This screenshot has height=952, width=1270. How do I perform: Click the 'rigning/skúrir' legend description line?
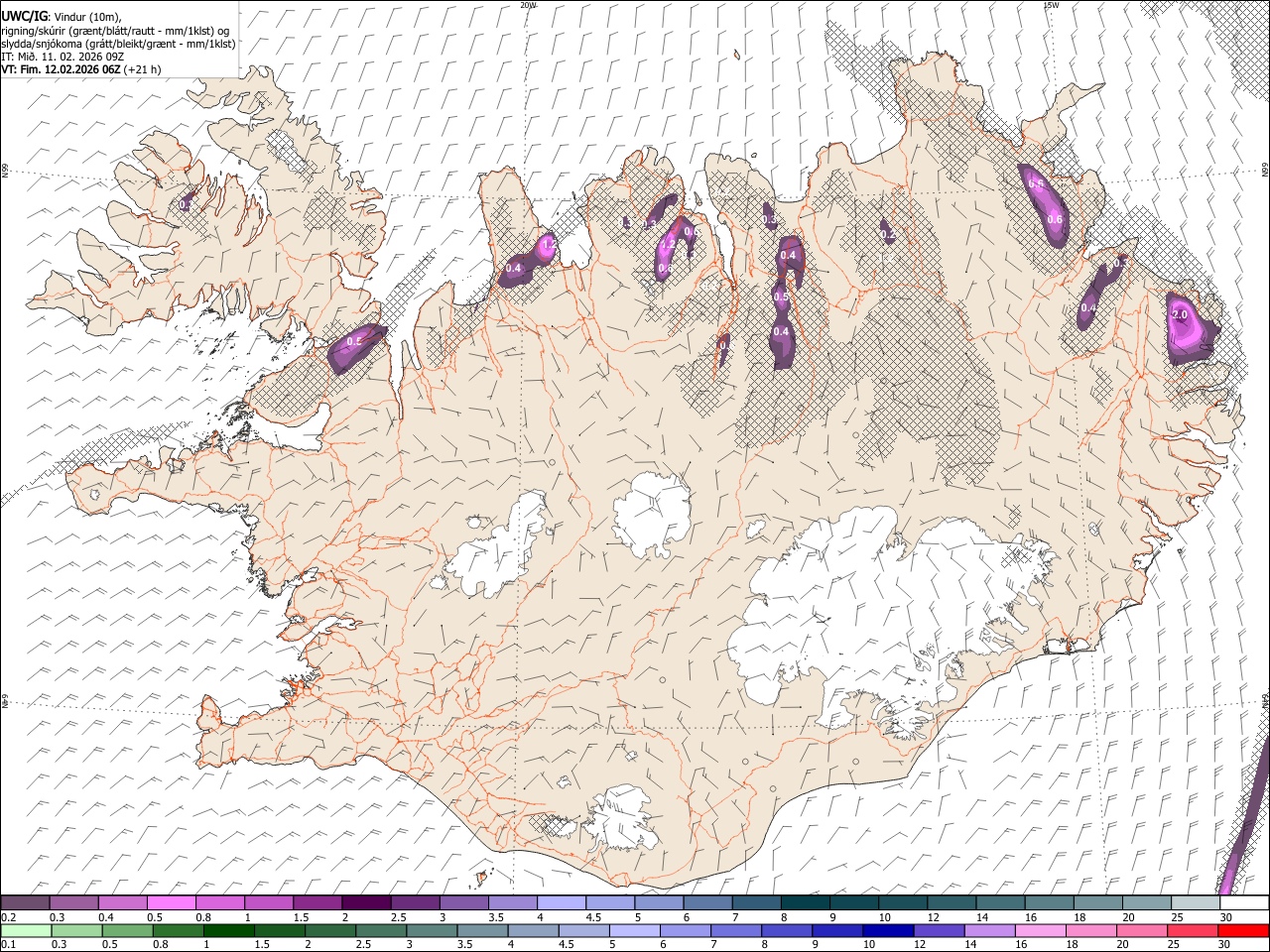tap(115, 31)
